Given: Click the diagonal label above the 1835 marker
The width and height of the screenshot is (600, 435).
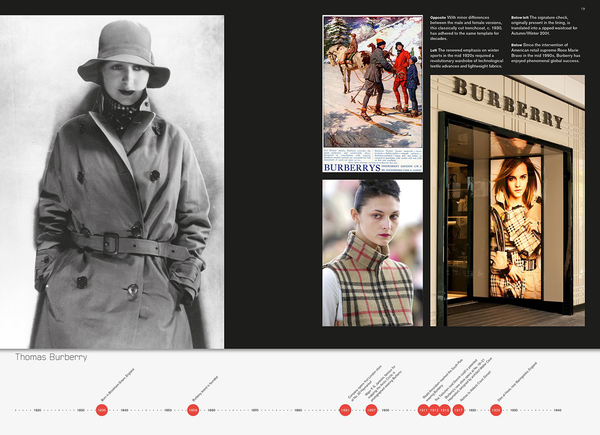Looking at the screenshot, I should tap(117, 385).
